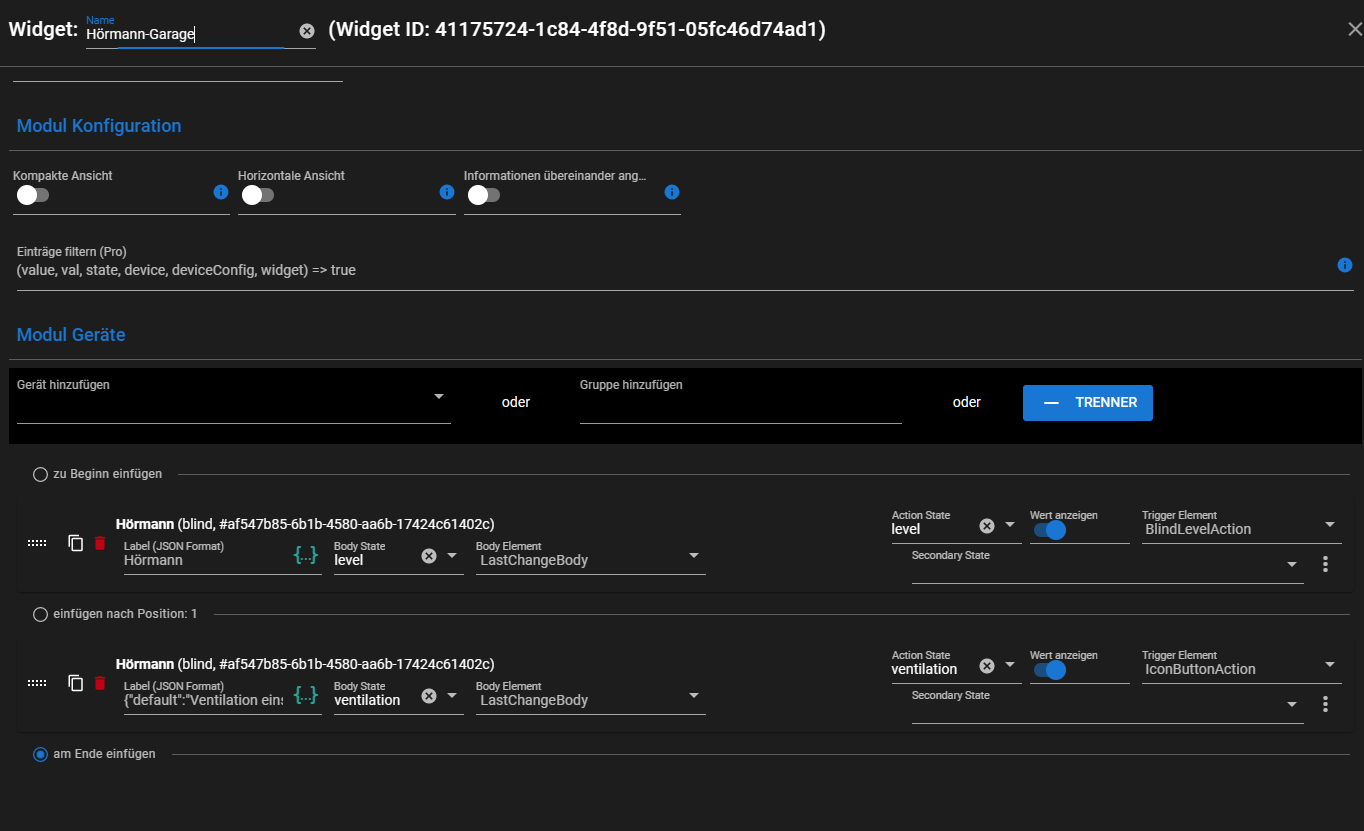Open JSON editor for Hörmann label
1364x831 pixels.
306,554
